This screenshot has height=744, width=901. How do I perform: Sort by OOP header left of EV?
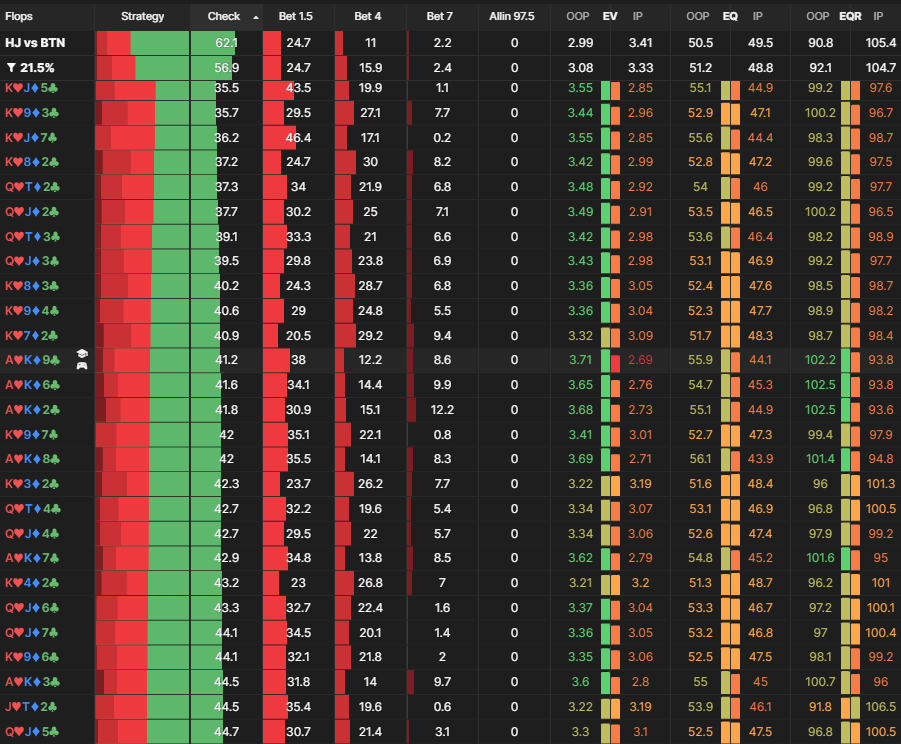[577, 16]
